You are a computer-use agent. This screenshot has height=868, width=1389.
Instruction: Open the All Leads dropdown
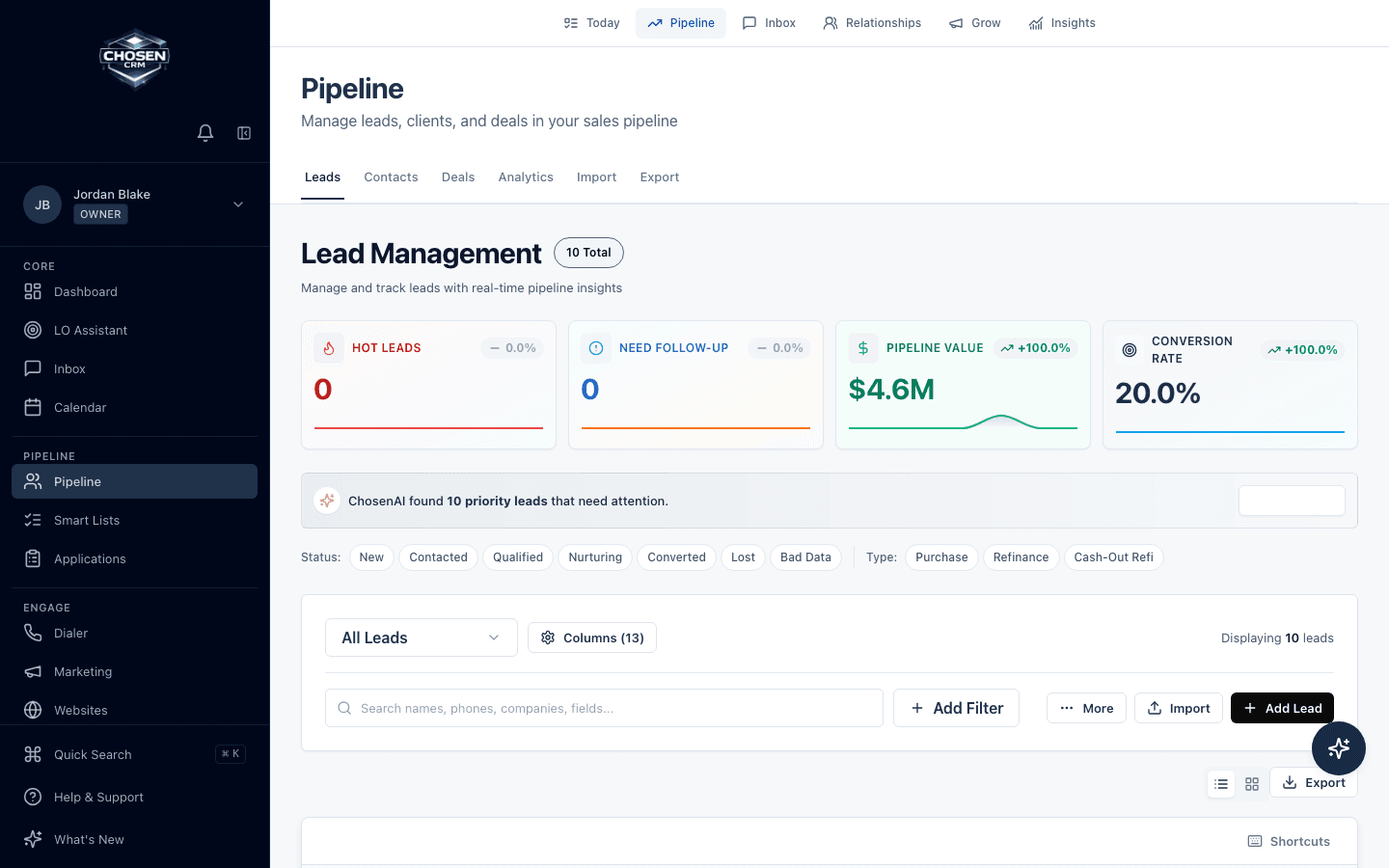422,637
